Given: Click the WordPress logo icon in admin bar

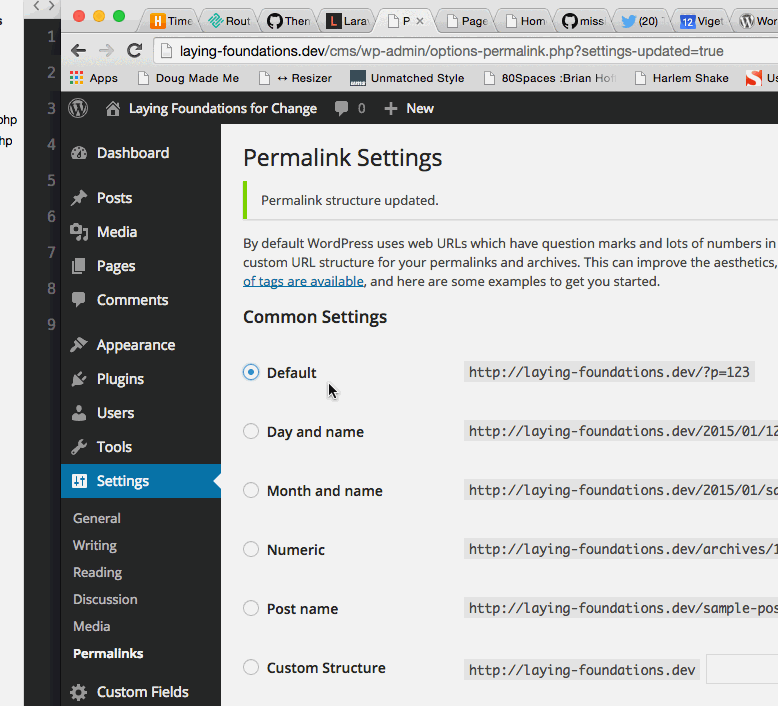Looking at the screenshot, I should coord(79,109).
